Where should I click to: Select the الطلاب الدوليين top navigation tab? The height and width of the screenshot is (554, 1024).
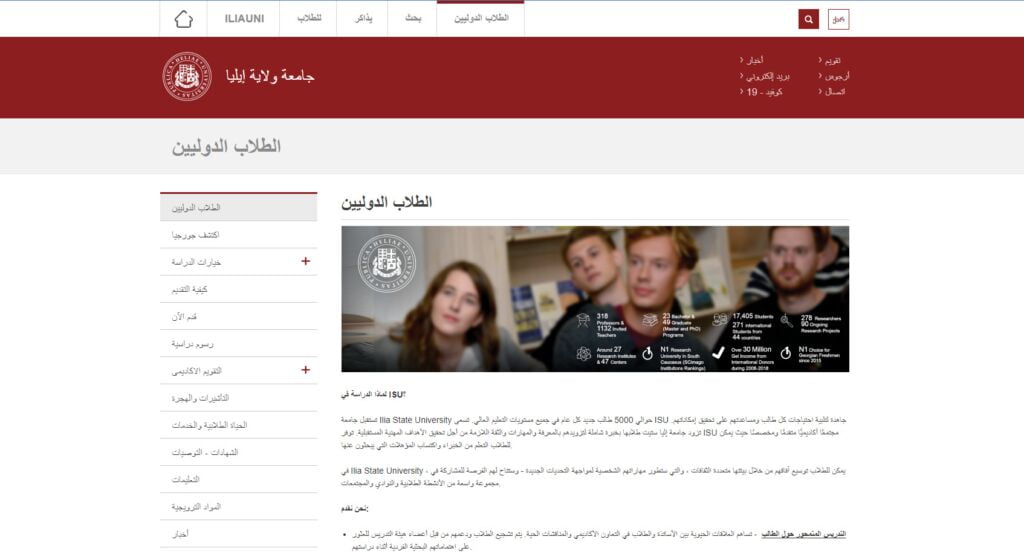(x=481, y=19)
